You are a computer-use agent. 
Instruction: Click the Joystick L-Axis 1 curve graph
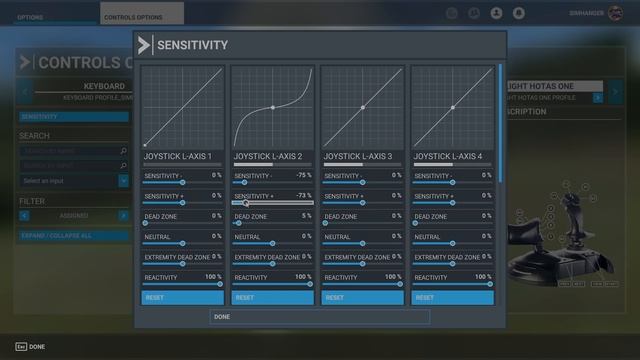click(182, 107)
